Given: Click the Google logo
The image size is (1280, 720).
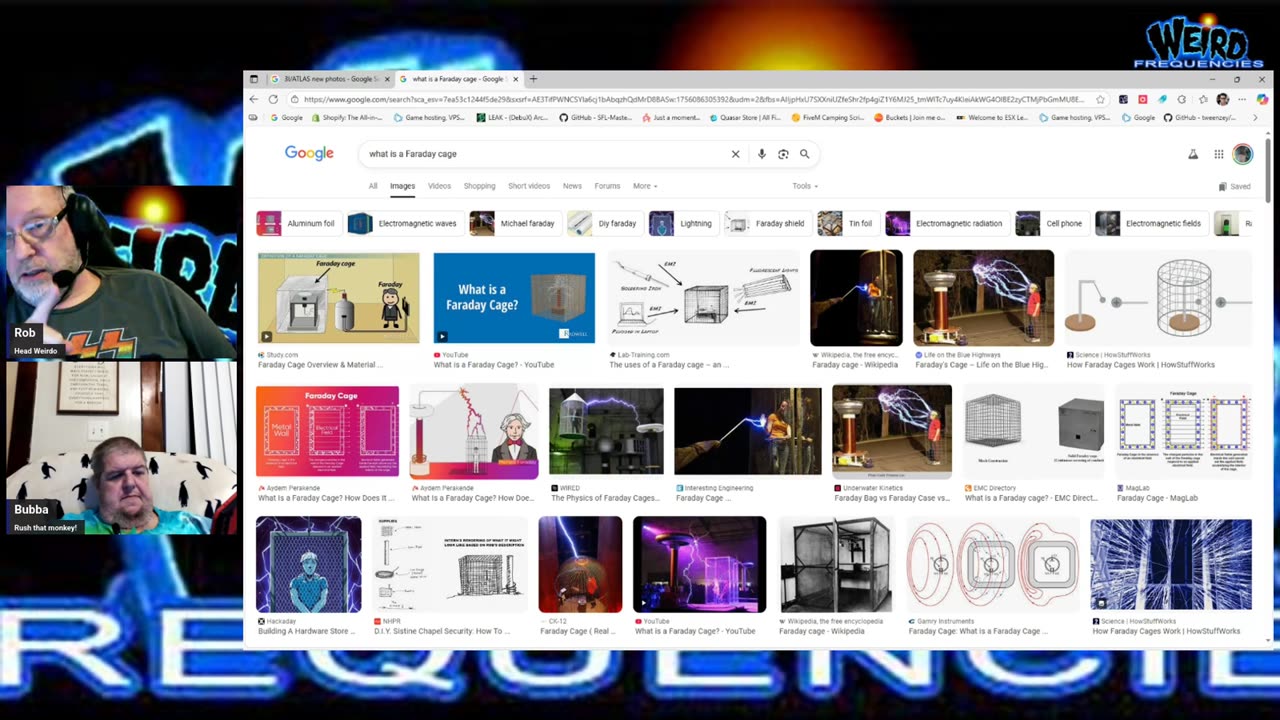Looking at the screenshot, I should tap(309, 153).
